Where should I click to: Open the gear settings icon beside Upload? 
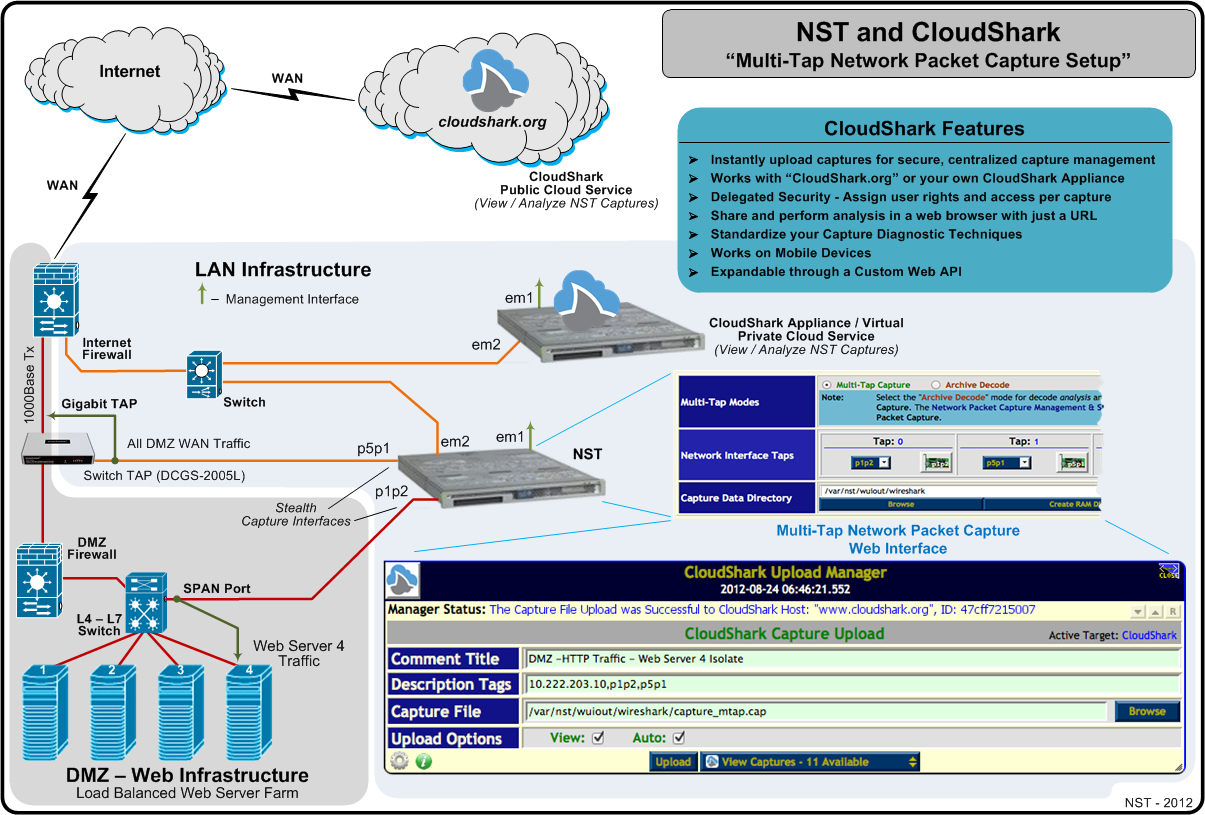pos(400,762)
